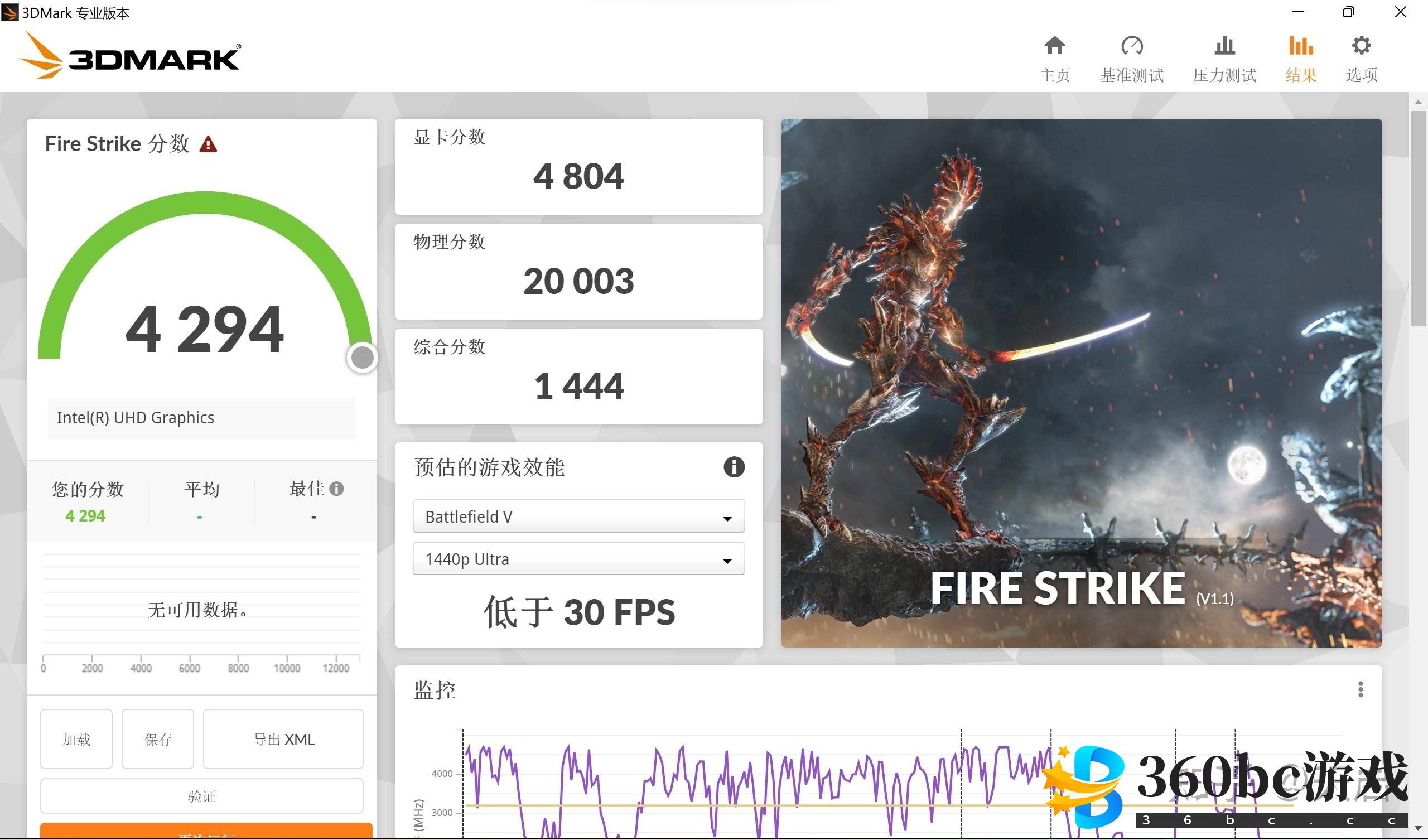Click info icon next to 最佳
Image resolution: width=1428 pixels, height=840 pixels.
pyautogui.click(x=336, y=489)
